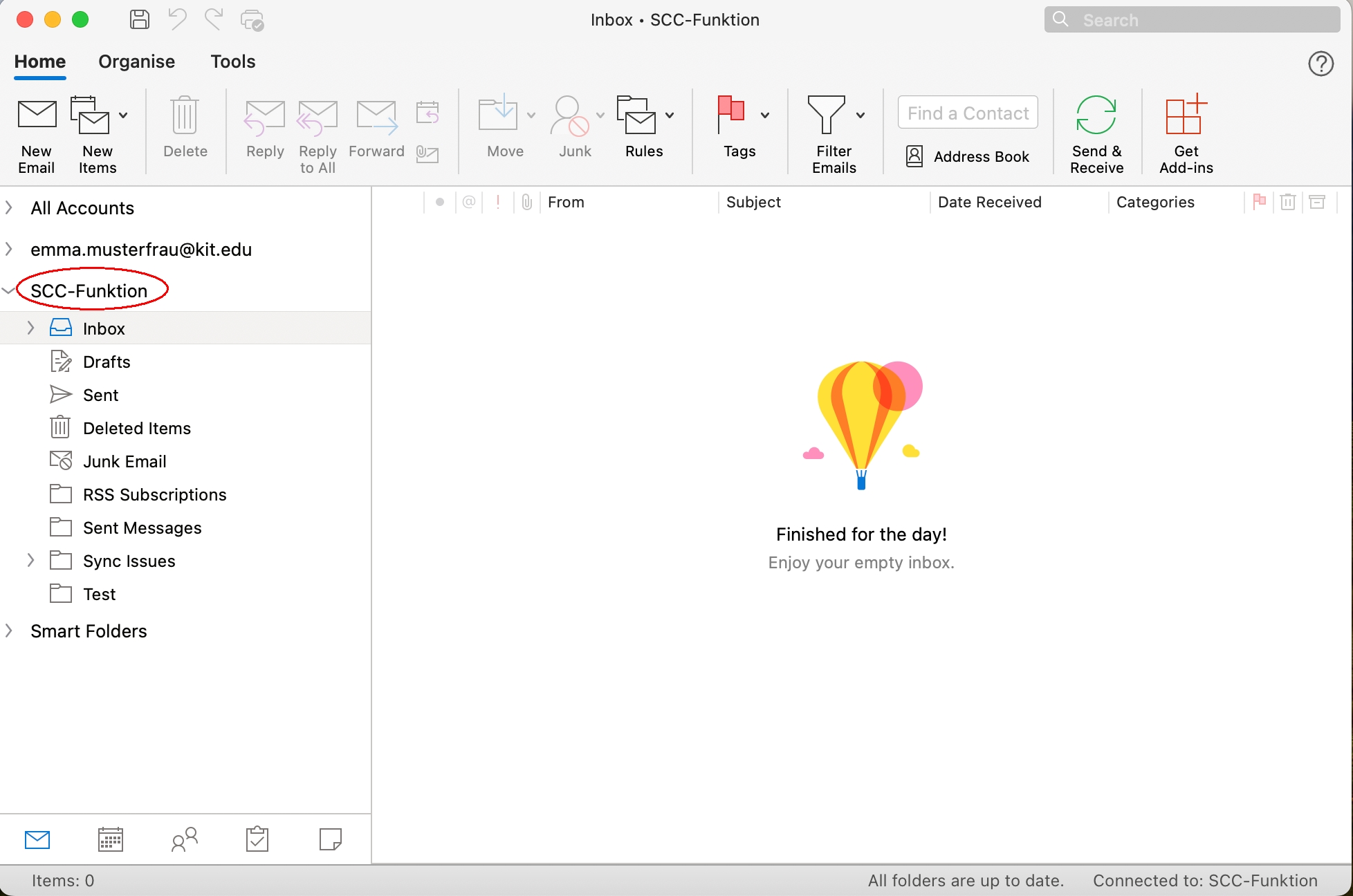Sort by flag status column header
Image resolution: width=1353 pixels, height=896 pixels.
(x=1259, y=202)
